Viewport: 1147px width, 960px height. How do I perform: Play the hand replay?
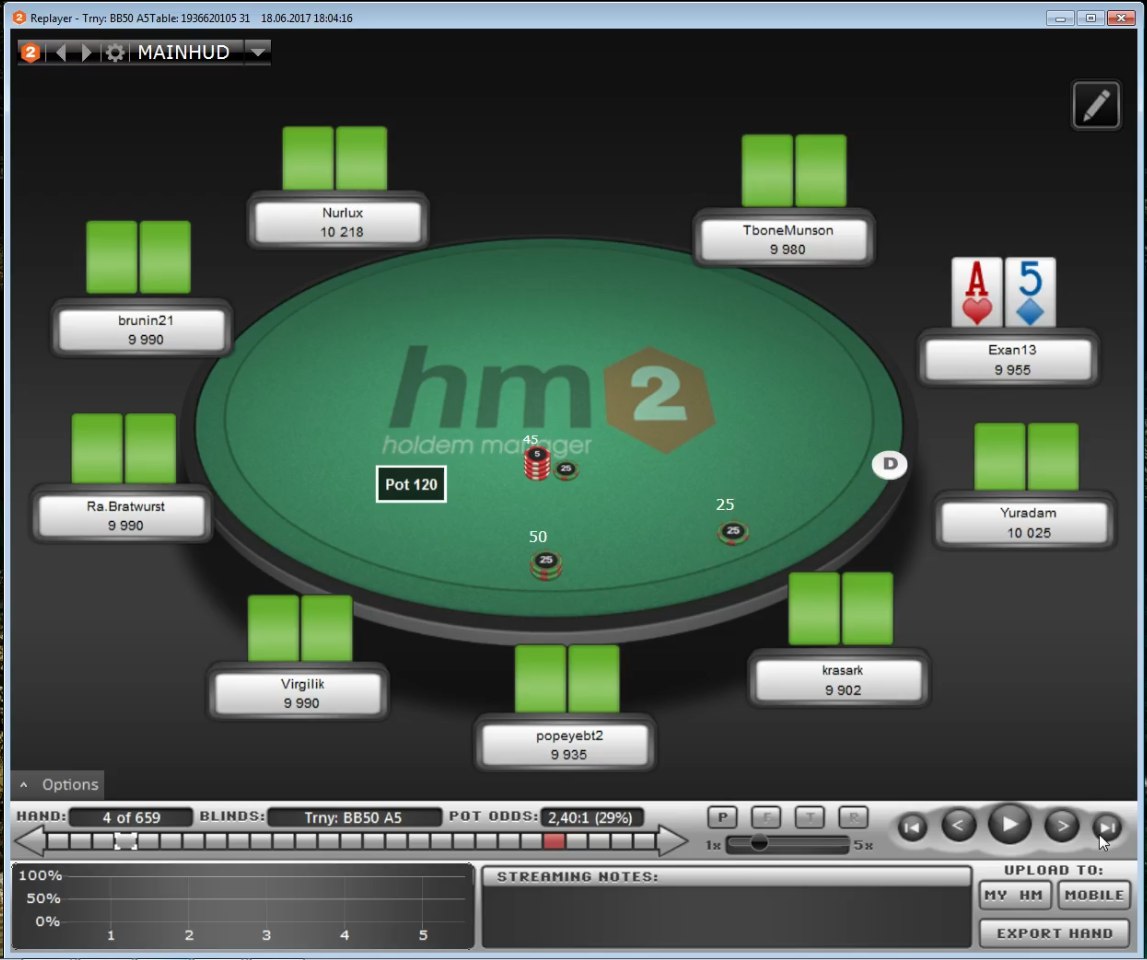[x=1009, y=824]
